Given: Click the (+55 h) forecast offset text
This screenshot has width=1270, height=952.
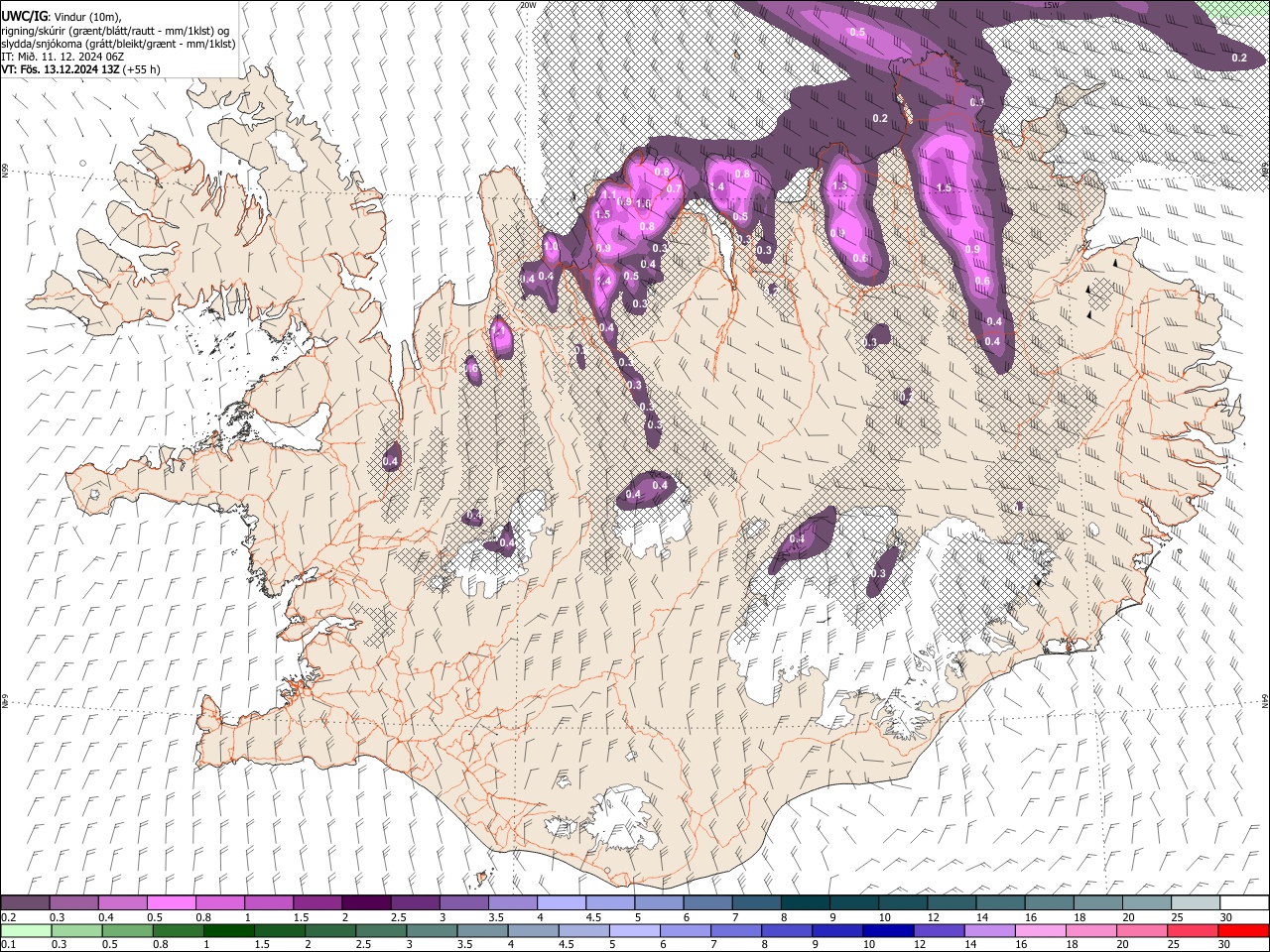Looking at the screenshot, I should coord(142,69).
